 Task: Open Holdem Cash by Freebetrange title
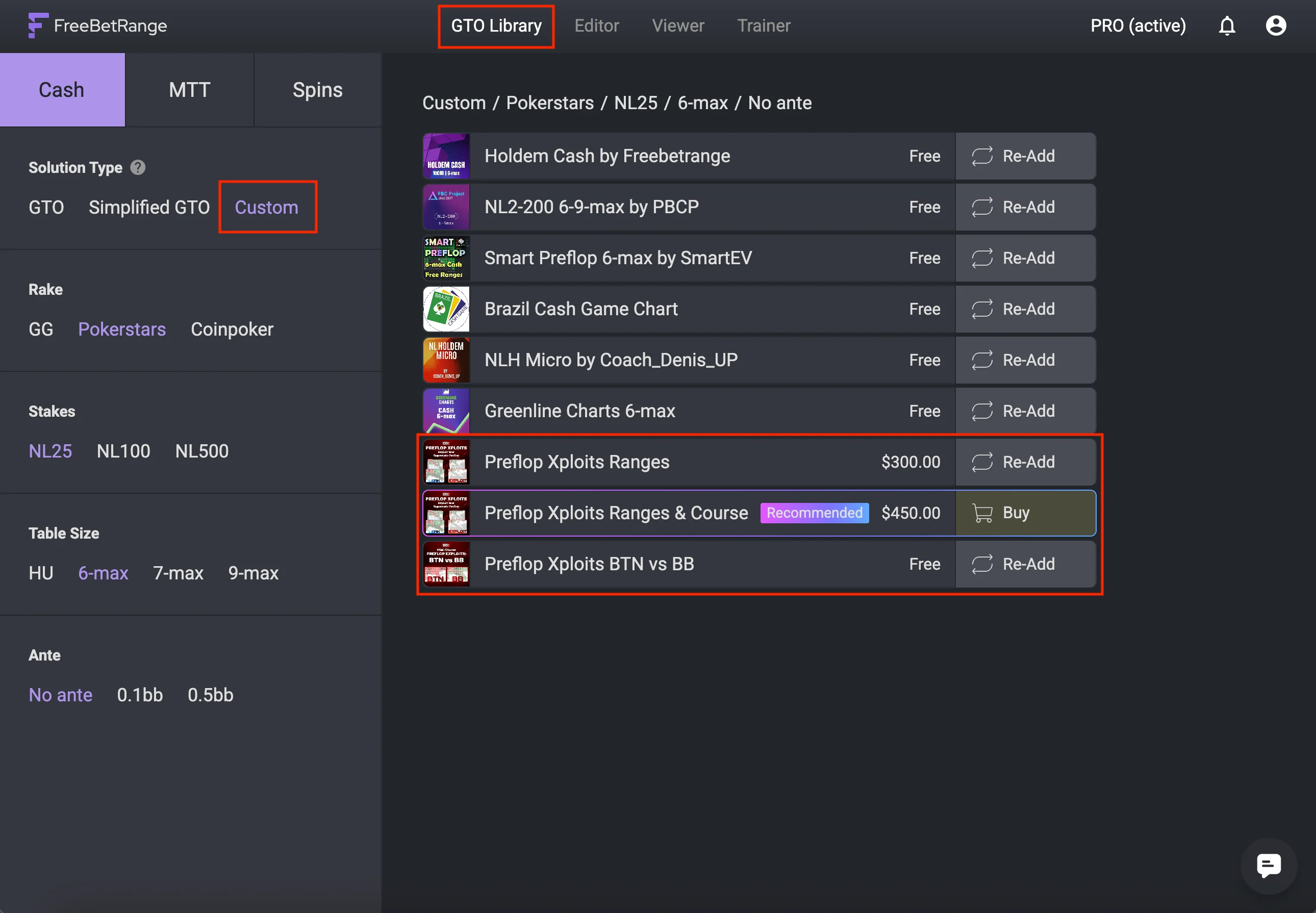pos(608,156)
